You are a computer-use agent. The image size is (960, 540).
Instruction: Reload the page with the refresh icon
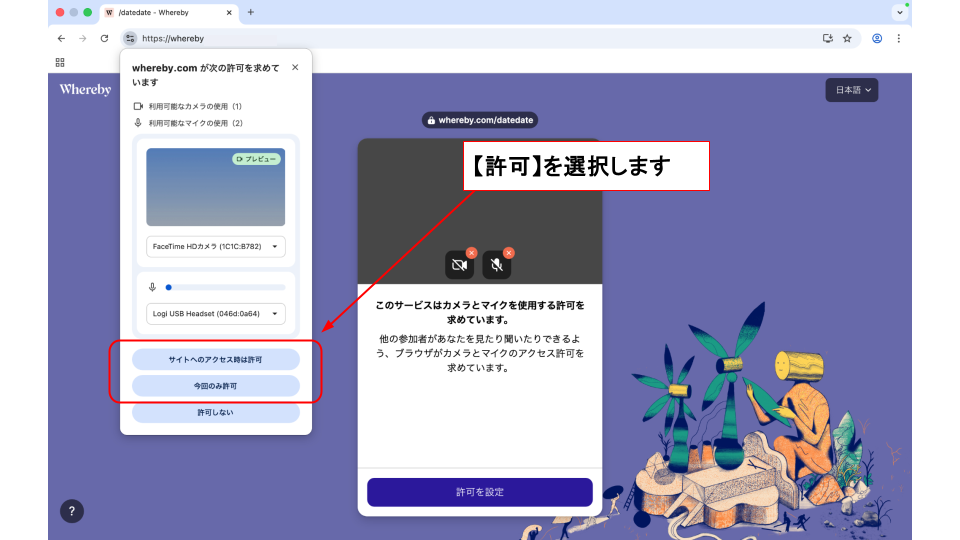pos(104,39)
